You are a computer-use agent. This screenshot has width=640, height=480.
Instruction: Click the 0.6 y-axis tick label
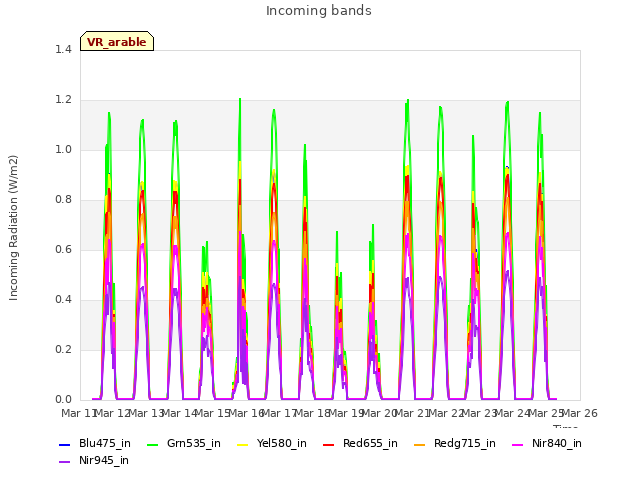[x=63, y=249]
